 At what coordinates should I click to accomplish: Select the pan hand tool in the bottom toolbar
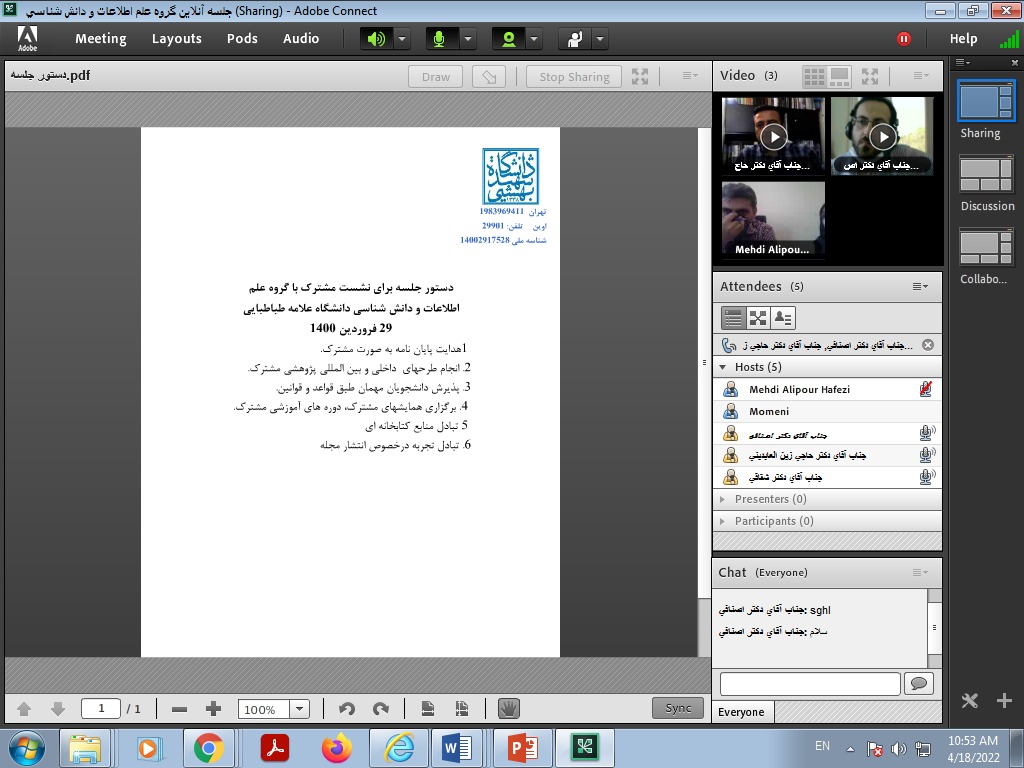tap(509, 708)
